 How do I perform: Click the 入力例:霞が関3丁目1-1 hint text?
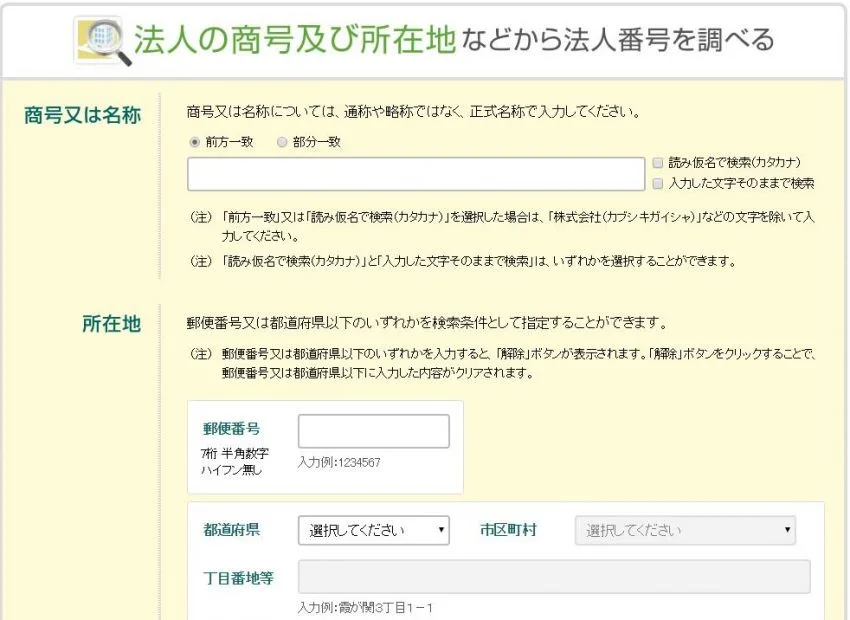coord(365,608)
